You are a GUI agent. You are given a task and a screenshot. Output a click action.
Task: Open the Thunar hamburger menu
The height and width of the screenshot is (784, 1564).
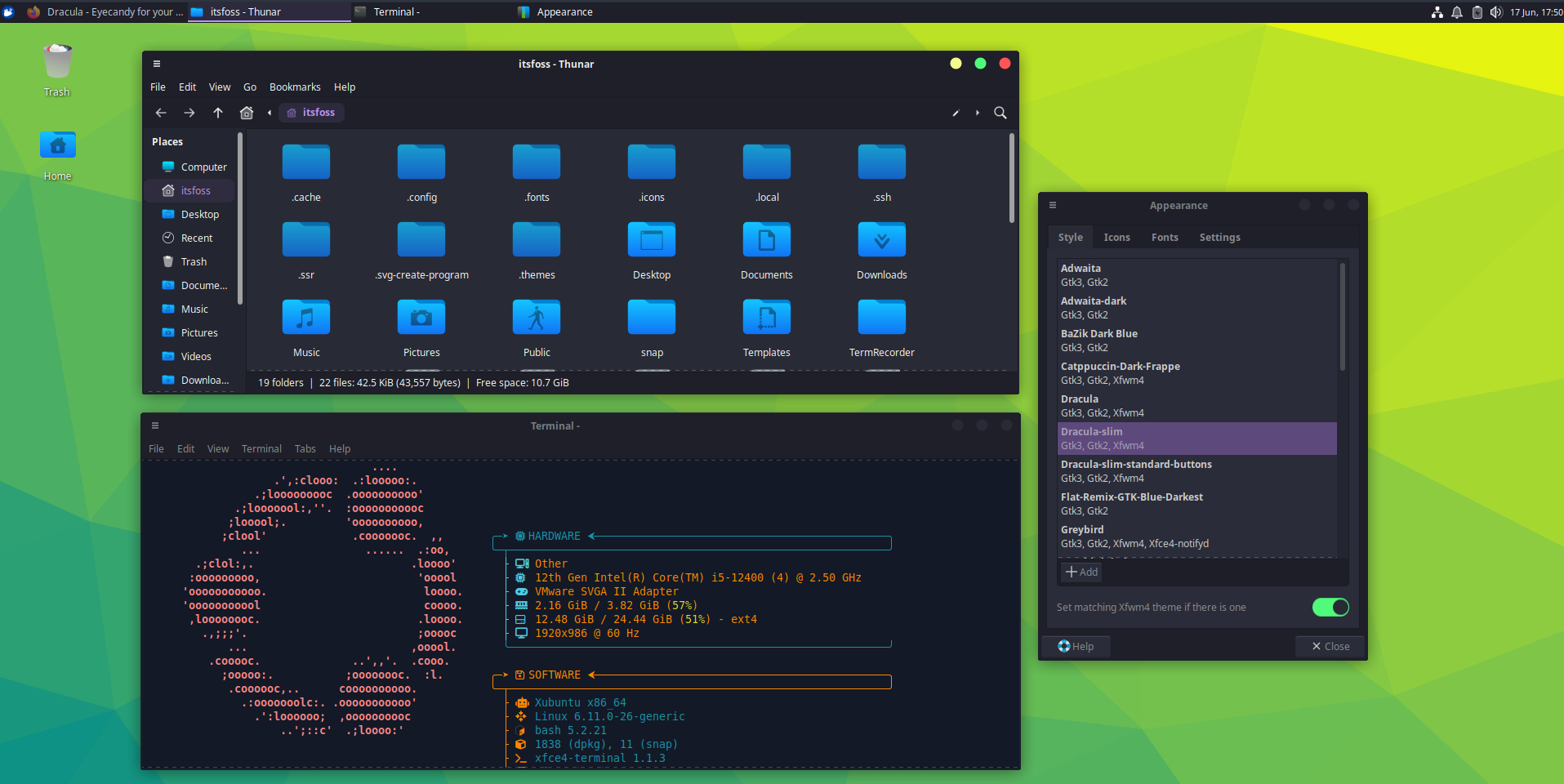[157, 64]
